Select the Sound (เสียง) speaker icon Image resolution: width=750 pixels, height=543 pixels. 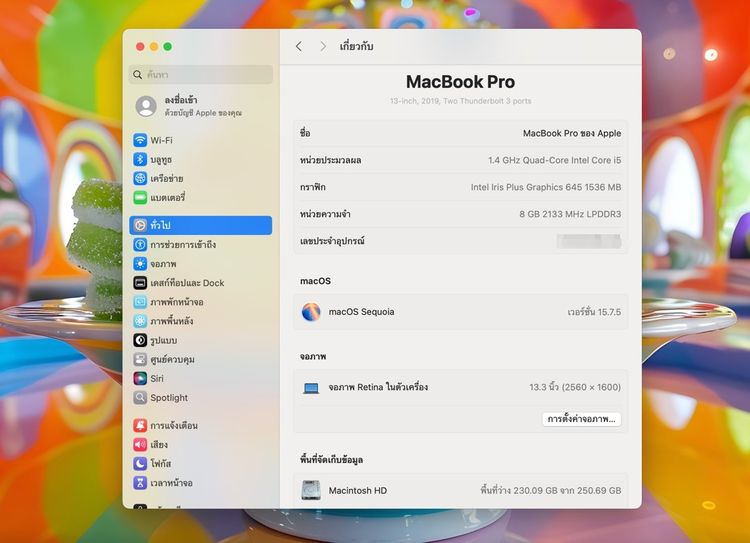140,444
